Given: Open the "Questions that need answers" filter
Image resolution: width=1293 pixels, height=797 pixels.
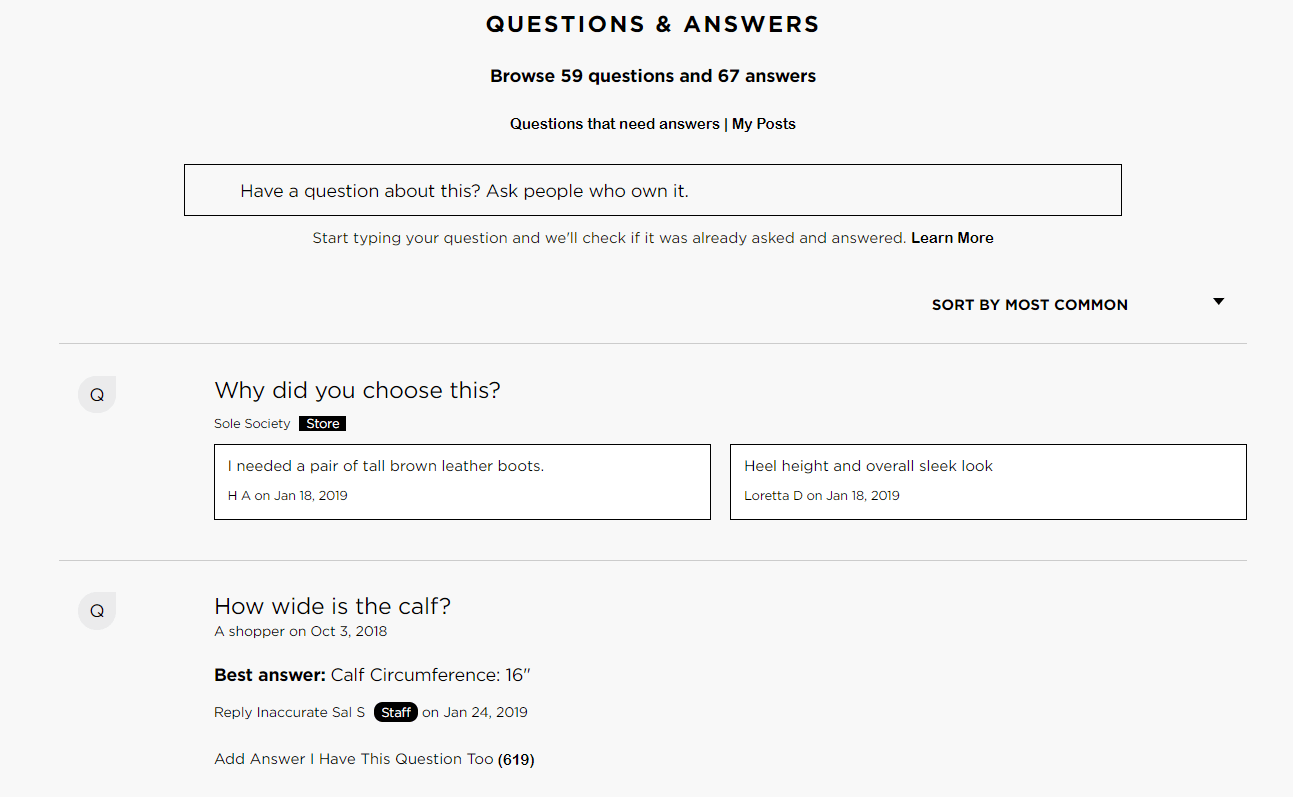Looking at the screenshot, I should coord(614,123).
